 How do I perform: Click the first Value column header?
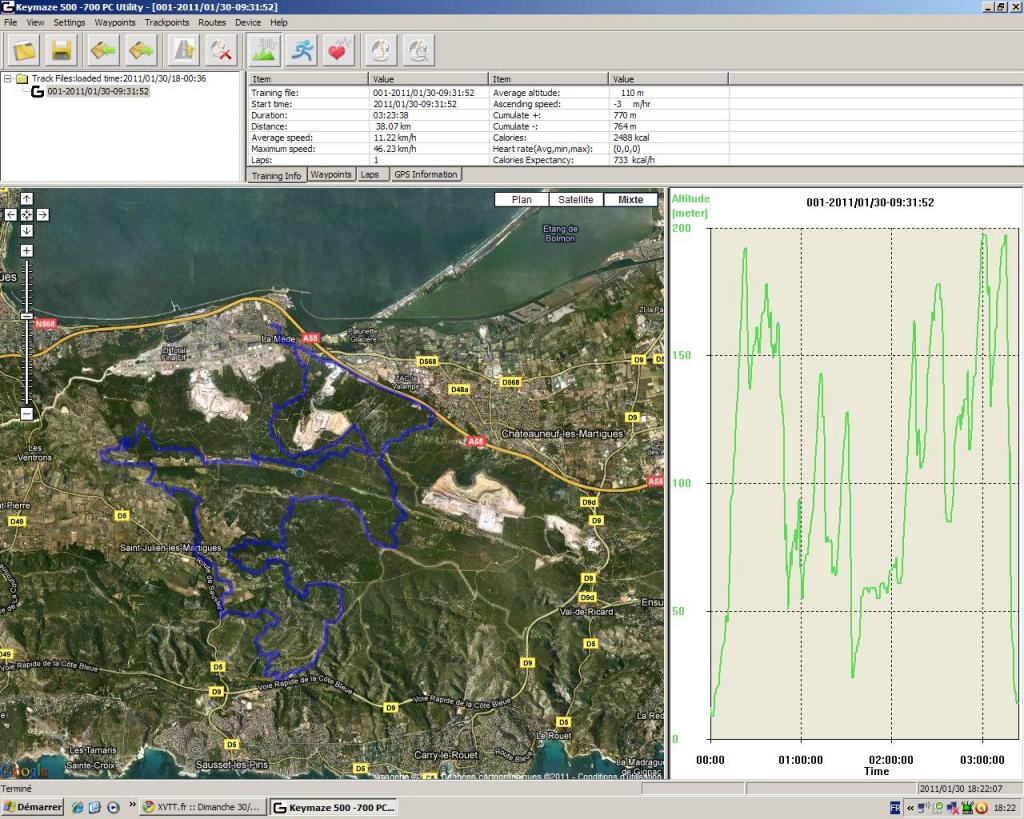coord(428,79)
